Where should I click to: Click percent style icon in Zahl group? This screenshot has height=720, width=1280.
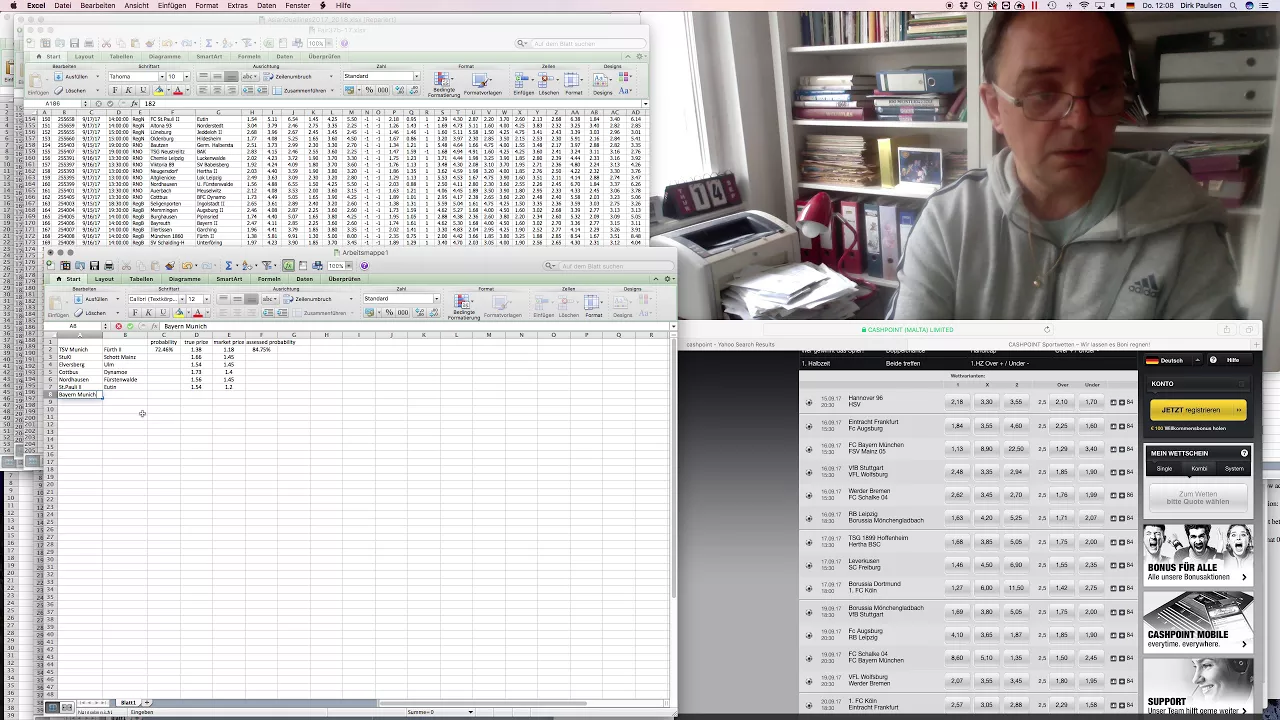click(389, 312)
